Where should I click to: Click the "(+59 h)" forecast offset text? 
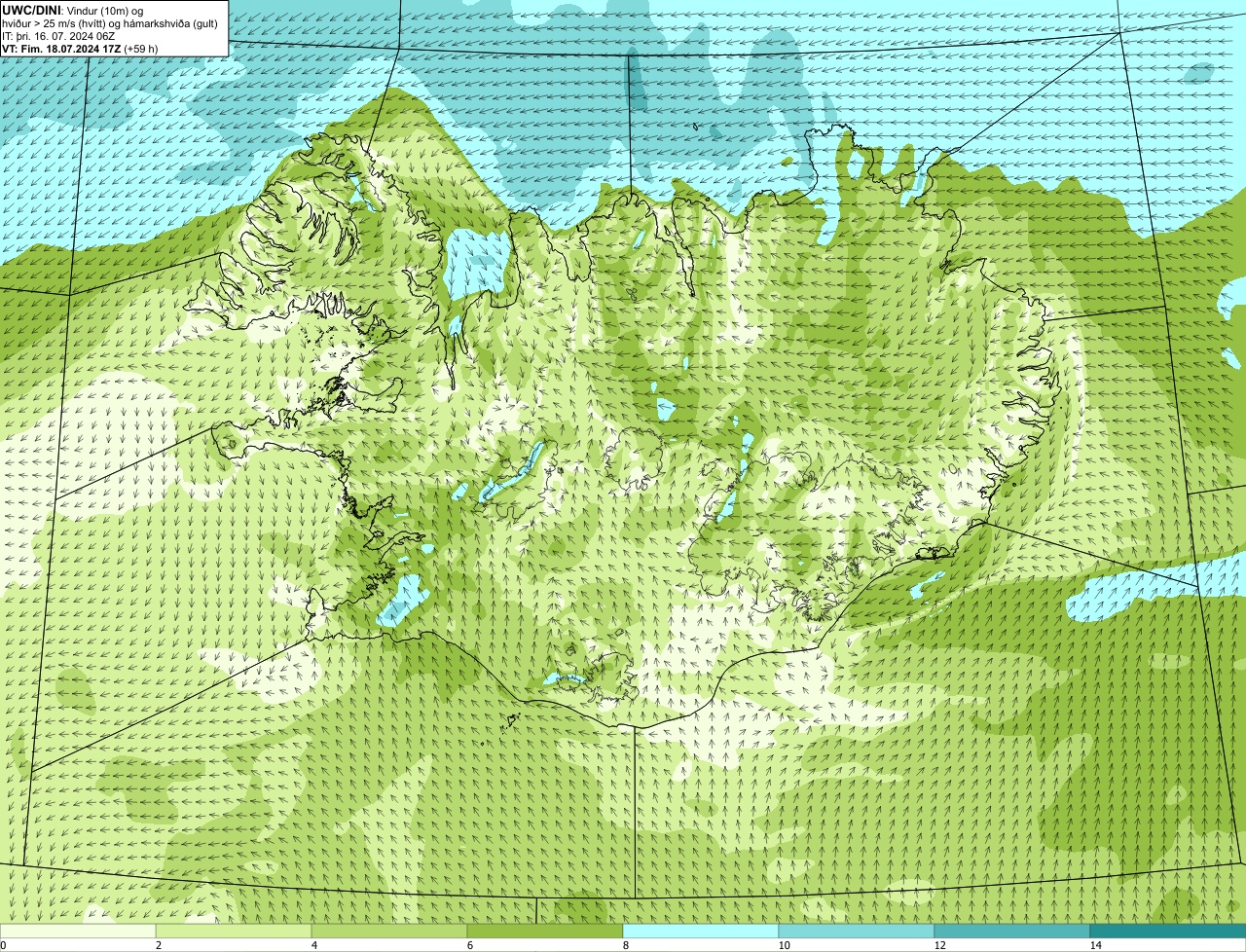point(140,49)
